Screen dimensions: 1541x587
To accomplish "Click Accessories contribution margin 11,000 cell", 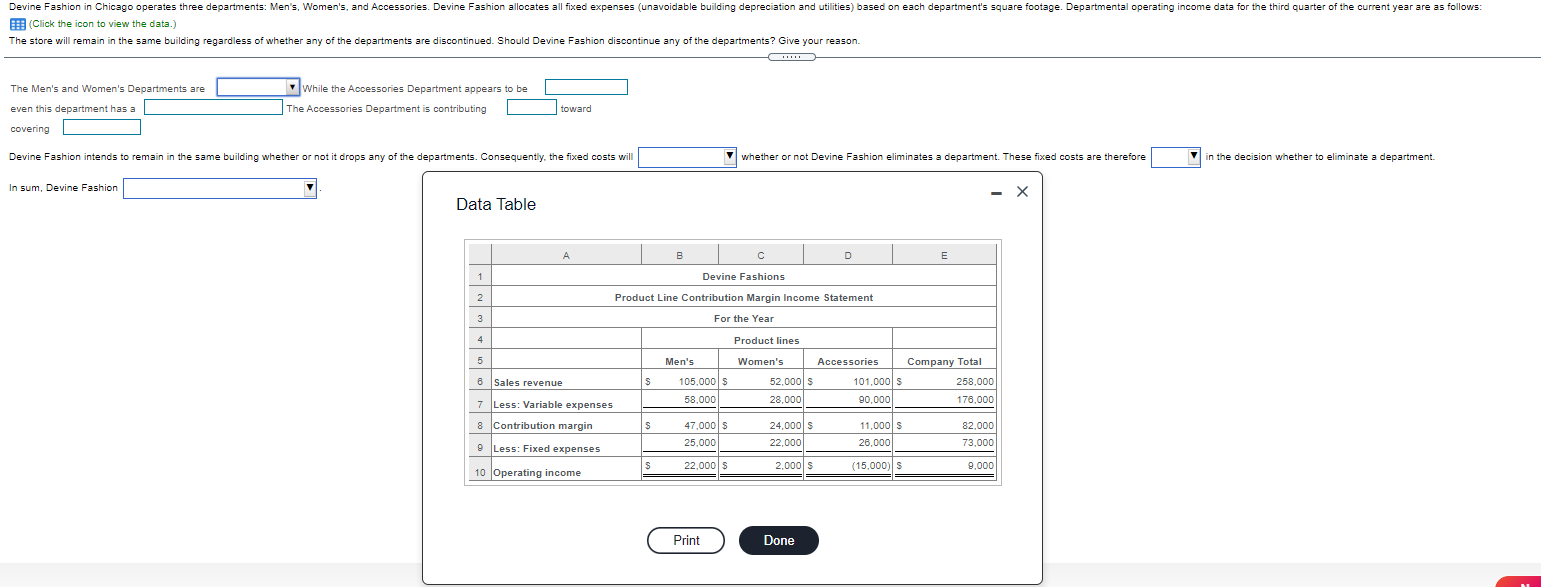I will 848,425.
